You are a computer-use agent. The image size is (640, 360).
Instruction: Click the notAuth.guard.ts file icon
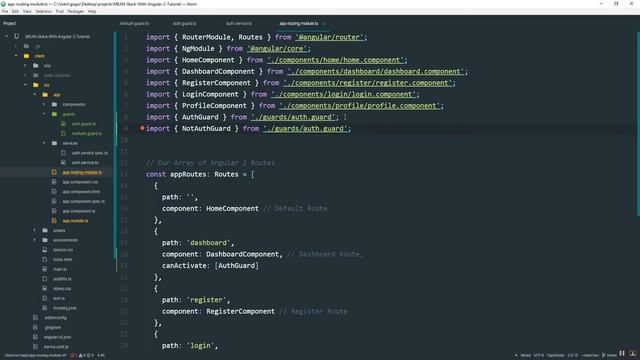pos(63,133)
